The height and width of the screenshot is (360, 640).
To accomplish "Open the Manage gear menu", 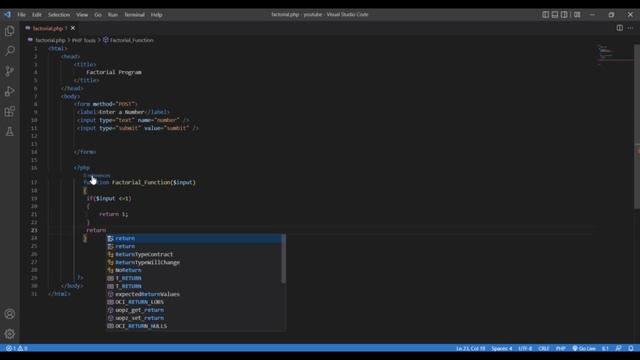I will tap(10, 334).
